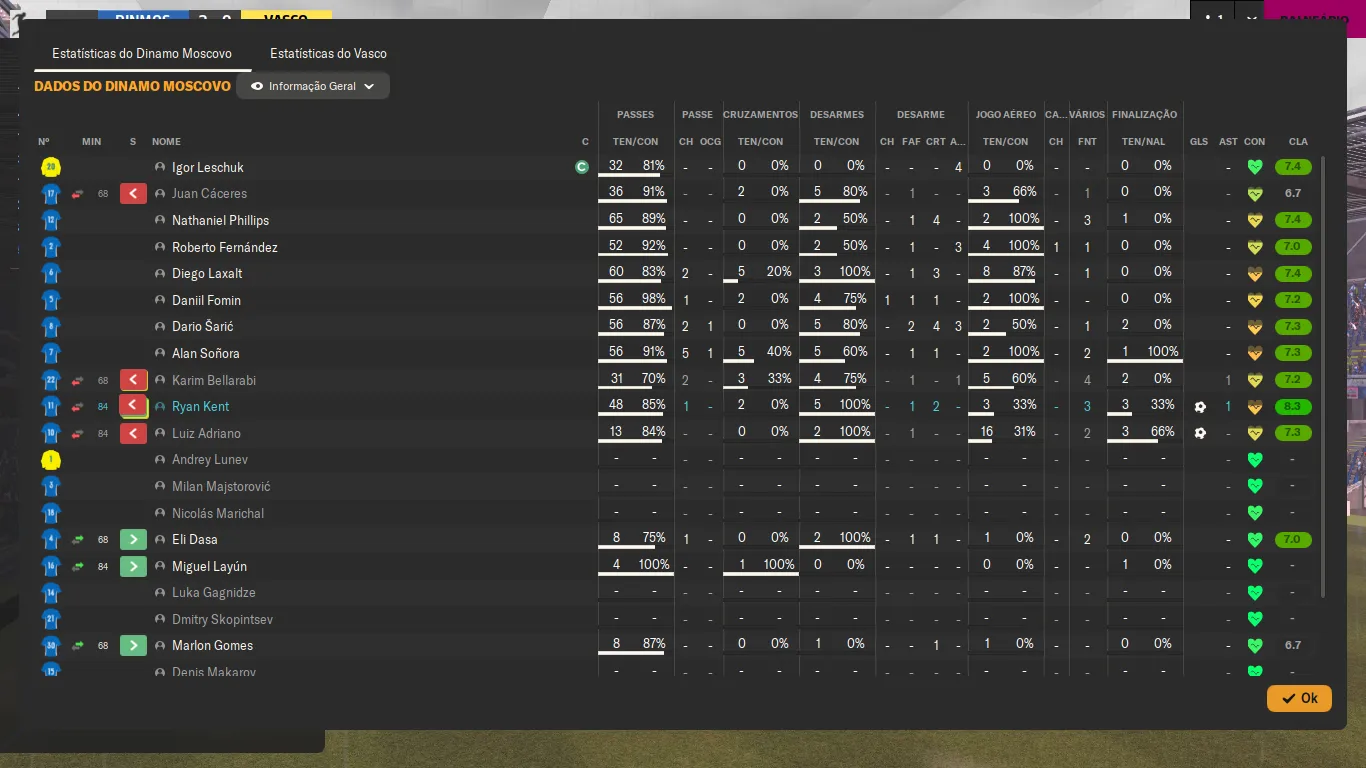Select Estatísticas do Dinamo Moscovo tab
The width and height of the screenshot is (1366, 768).
[142, 53]
